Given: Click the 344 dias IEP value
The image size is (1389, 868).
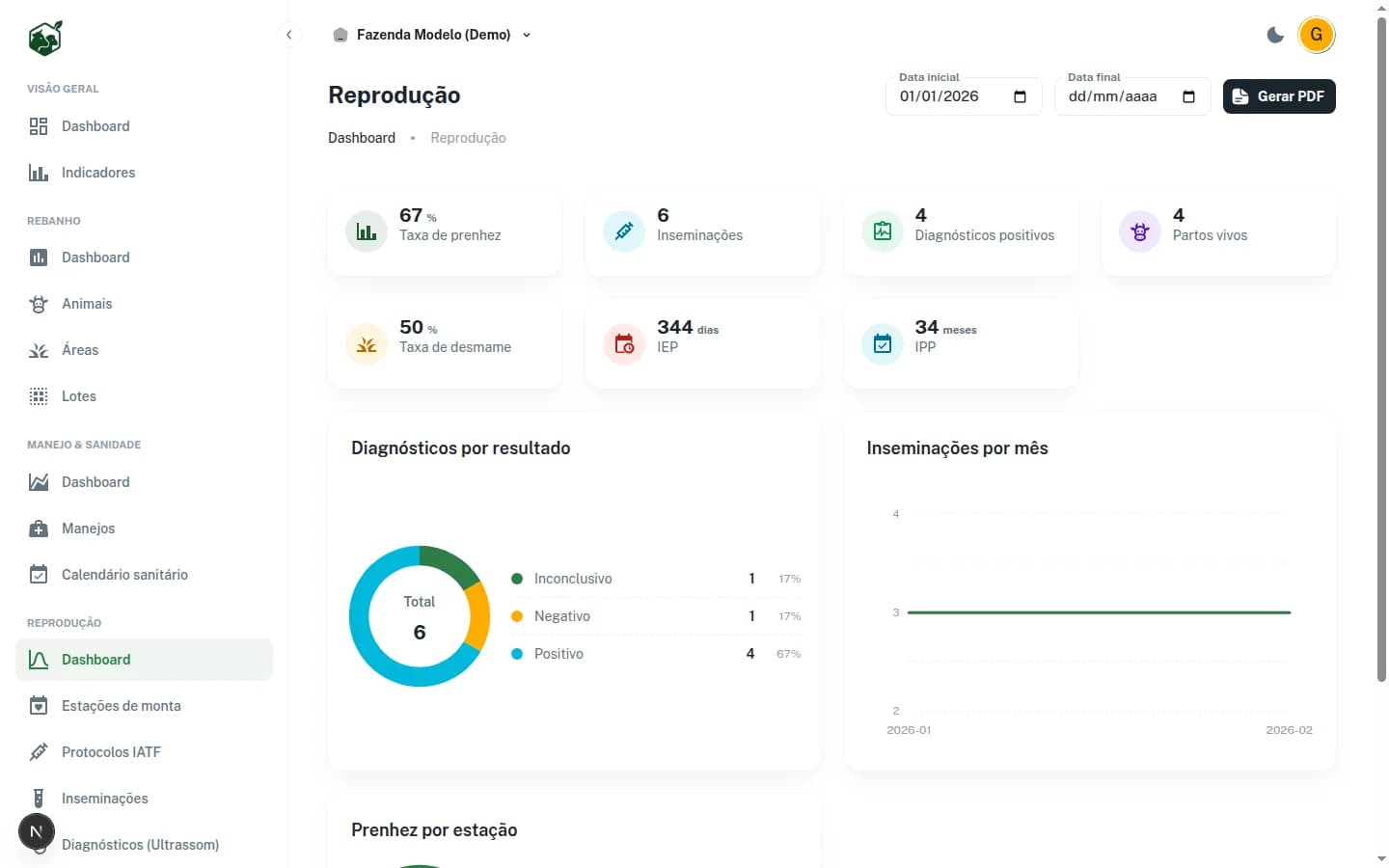Looking at the screenshot, I should pos(688,328).
